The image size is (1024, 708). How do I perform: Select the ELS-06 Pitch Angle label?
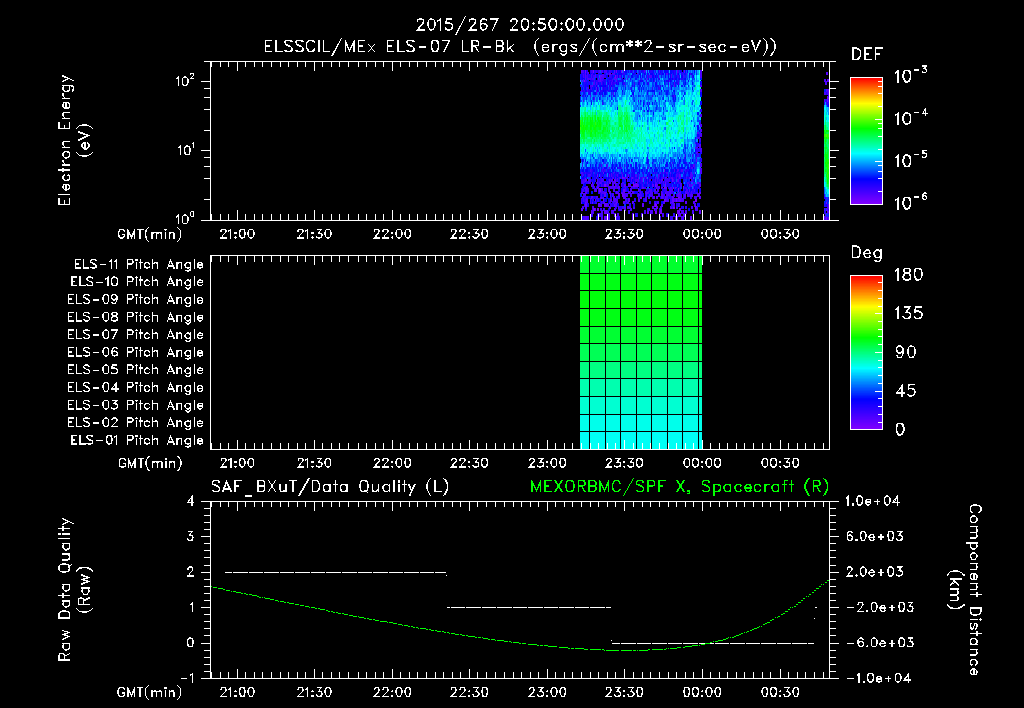tap(135, 353)
